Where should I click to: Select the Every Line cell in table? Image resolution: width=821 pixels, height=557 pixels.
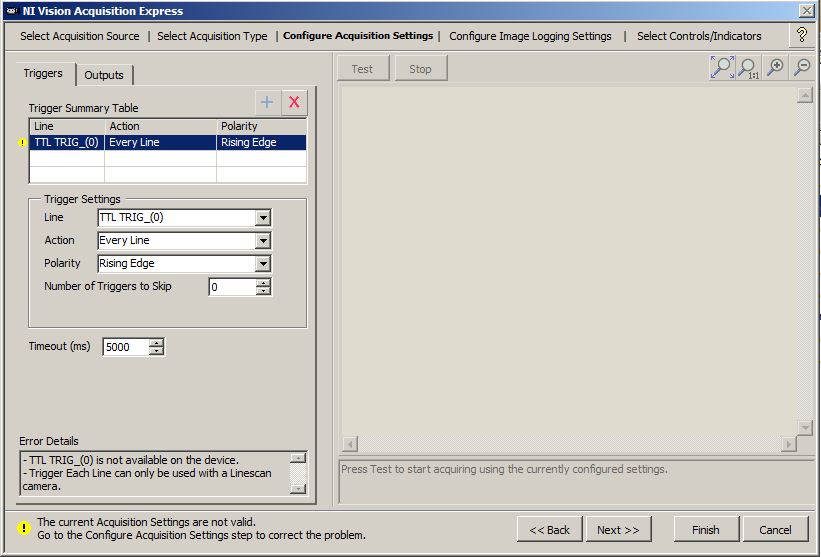pos(161,142)
